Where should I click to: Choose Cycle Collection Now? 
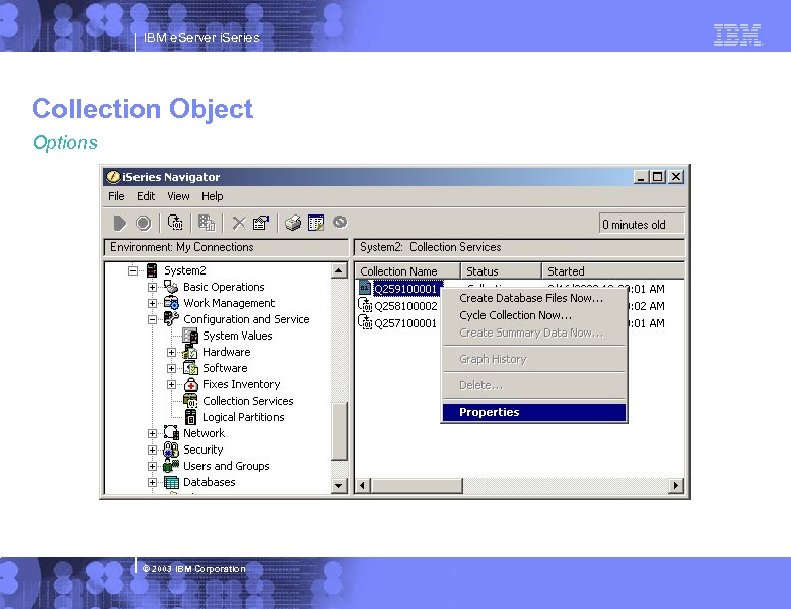(x=534, y=315)
